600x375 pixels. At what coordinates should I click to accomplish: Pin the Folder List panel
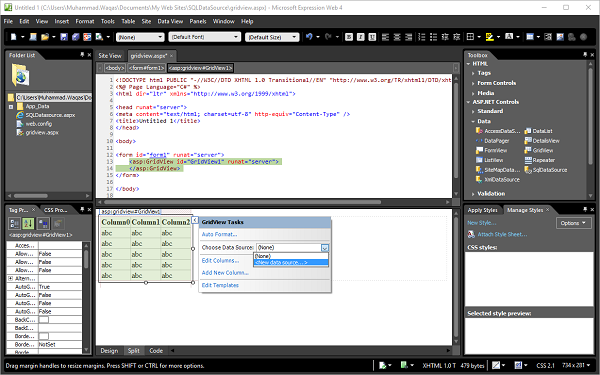coord(82,55)
